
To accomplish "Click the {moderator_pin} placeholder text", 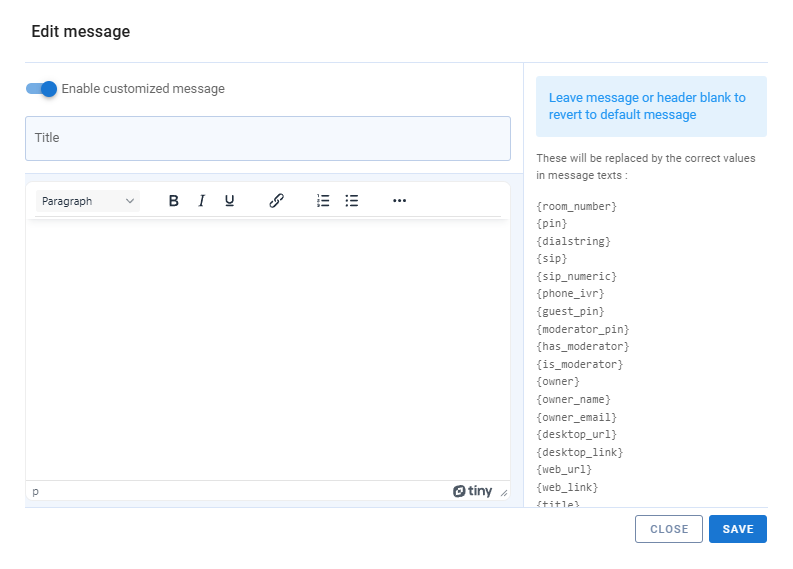I will click(583, 329).
